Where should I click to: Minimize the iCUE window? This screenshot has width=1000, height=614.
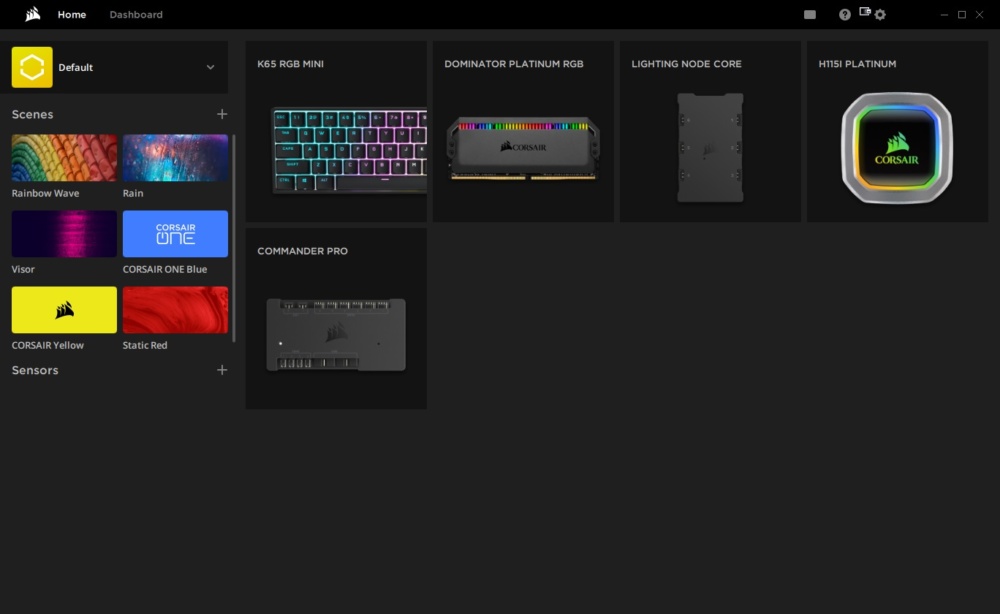click(944, 15)
